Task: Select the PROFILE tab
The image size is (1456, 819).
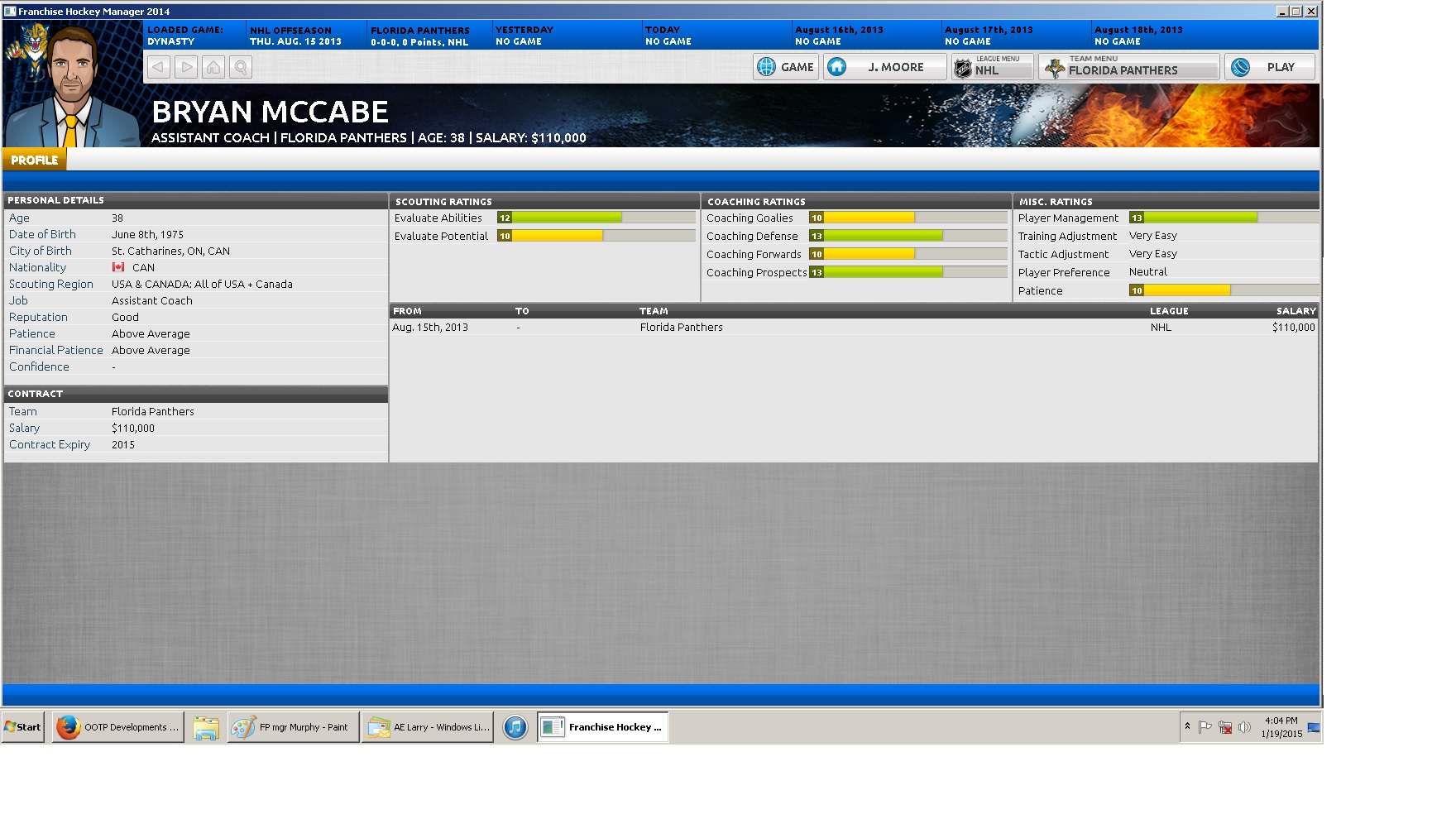Action: point(35,160)
